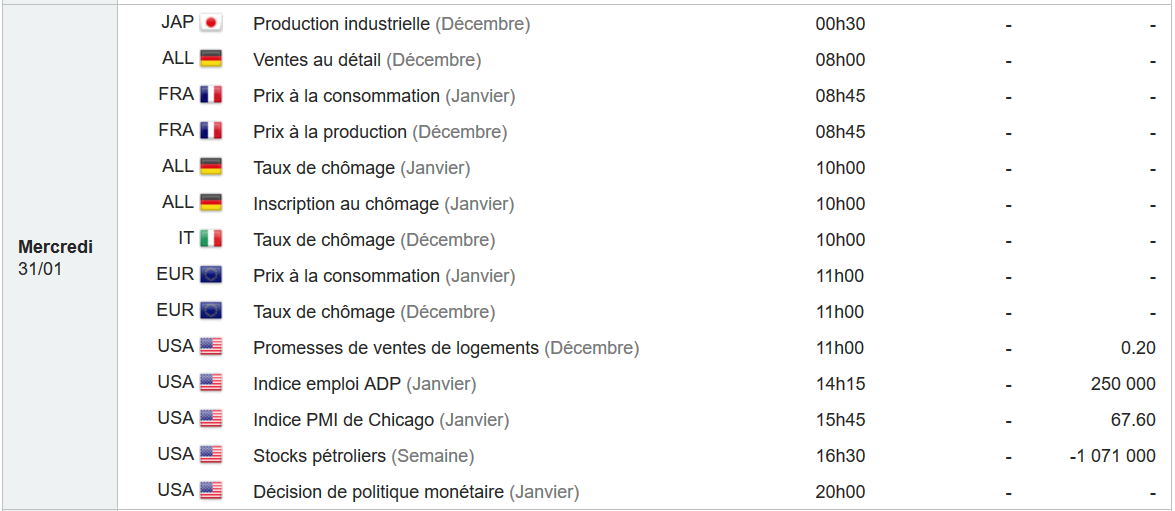This screenshot has width=1175, height=511.
Task: Click the Italy flag icon
Action: [210, 239]
